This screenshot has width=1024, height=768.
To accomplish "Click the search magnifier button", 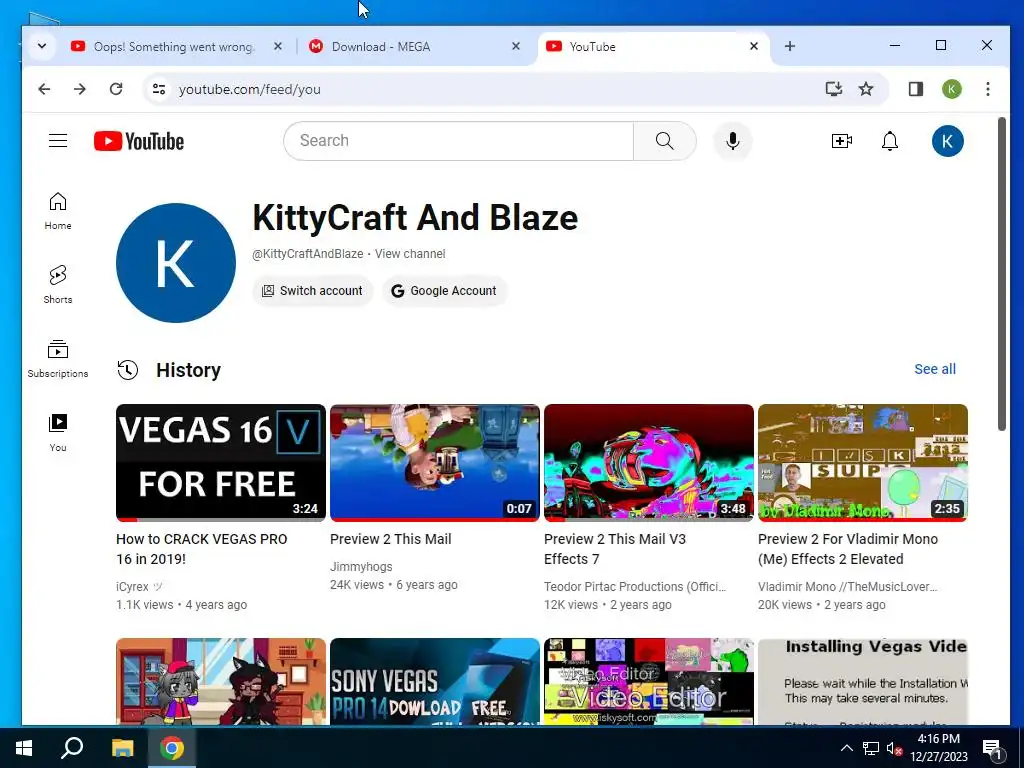I will (664, 140).
